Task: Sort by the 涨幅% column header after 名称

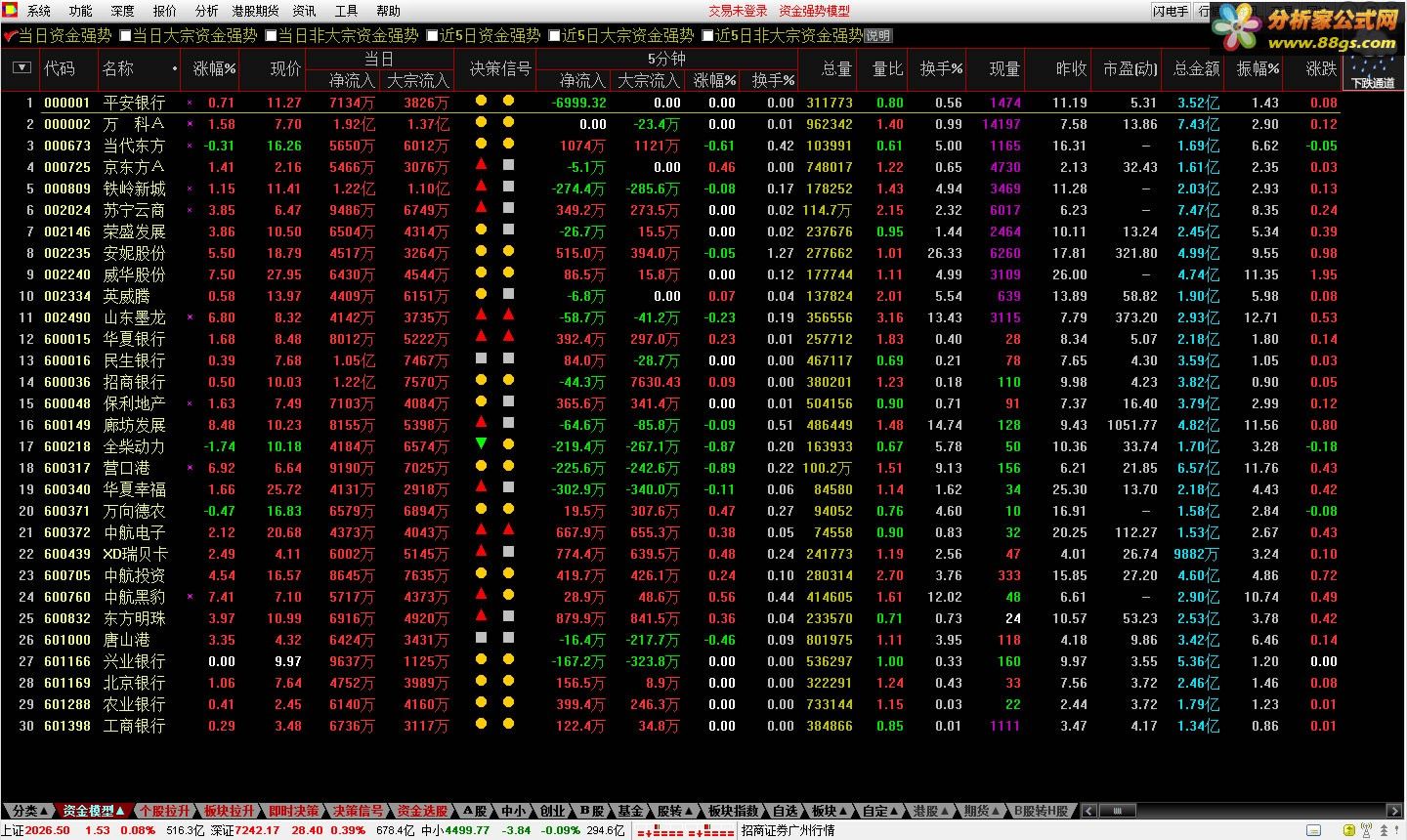Action: point(214,68)
